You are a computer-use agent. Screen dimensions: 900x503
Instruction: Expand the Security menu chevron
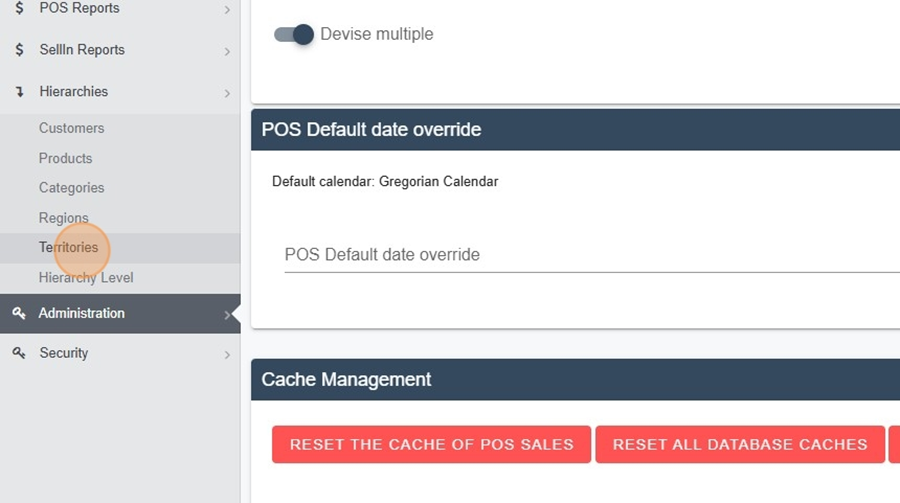click(227, 355)
